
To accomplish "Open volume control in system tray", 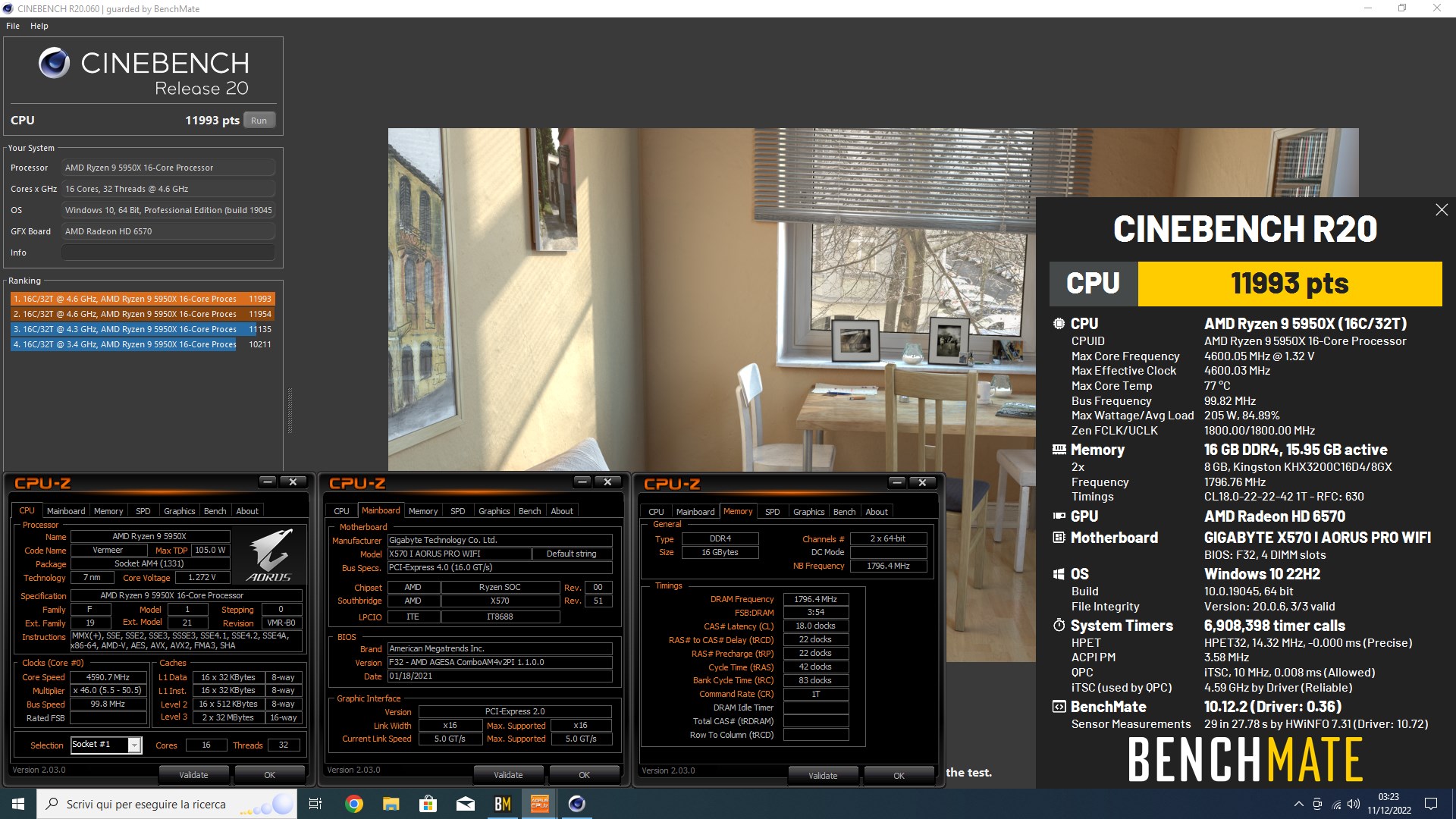I will pos(1354,804).
